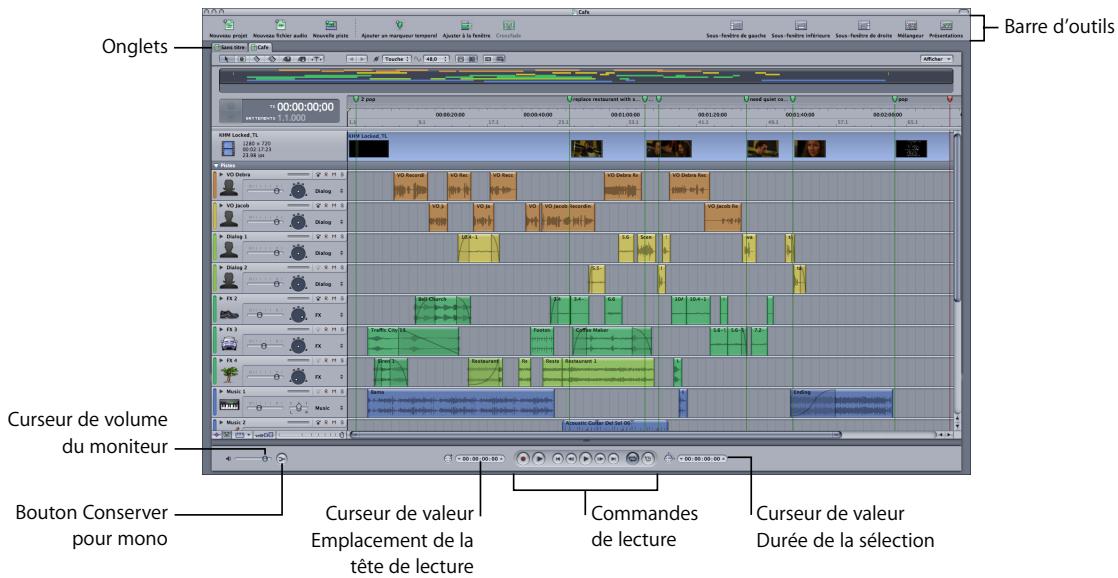Click the global timeline overview bar
Viewport: 1118px width, 578px height.
588,80
